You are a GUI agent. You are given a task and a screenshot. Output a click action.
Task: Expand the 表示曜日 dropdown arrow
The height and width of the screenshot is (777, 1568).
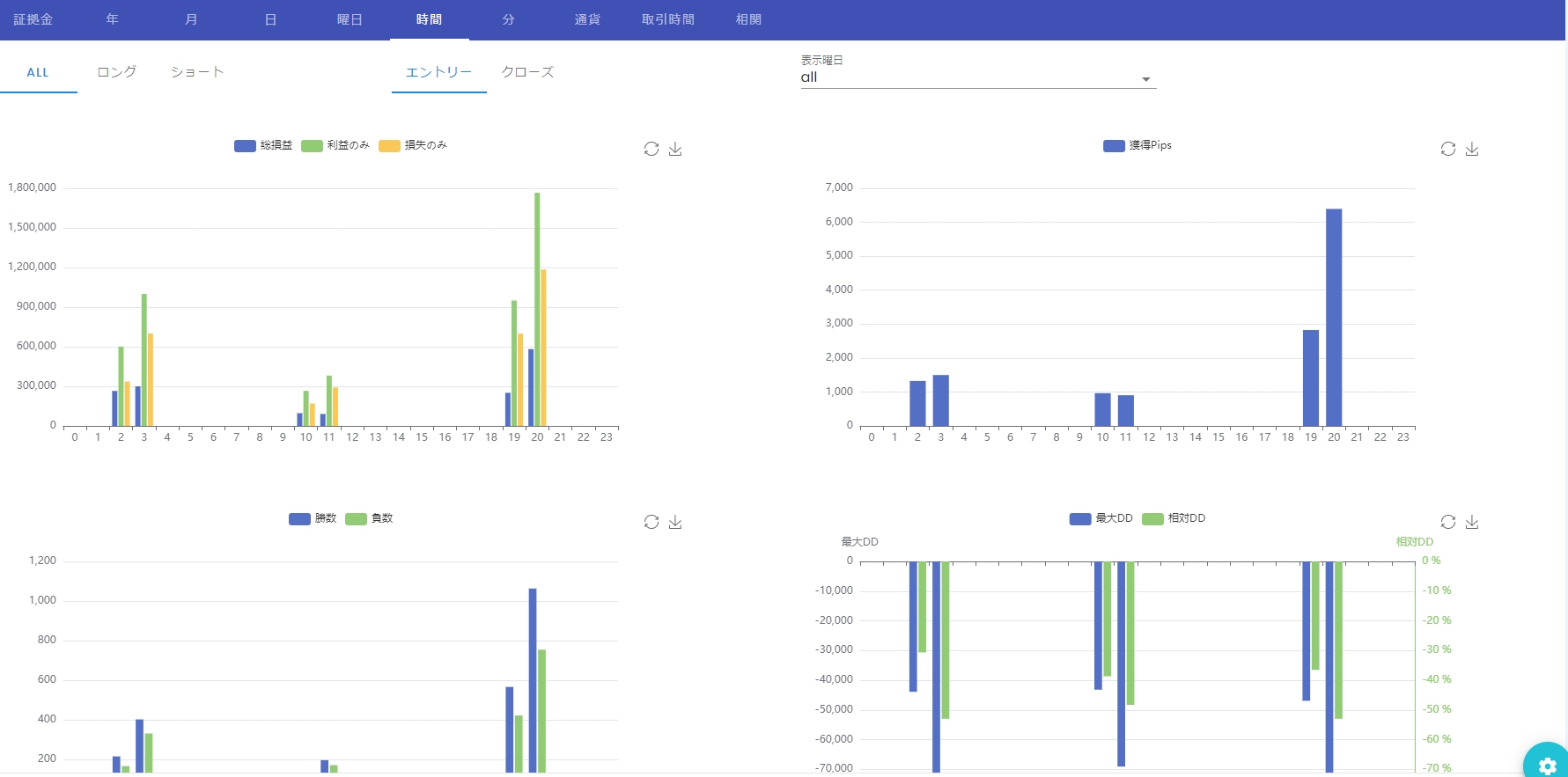pyautogui.click(x=1145, y=79)
